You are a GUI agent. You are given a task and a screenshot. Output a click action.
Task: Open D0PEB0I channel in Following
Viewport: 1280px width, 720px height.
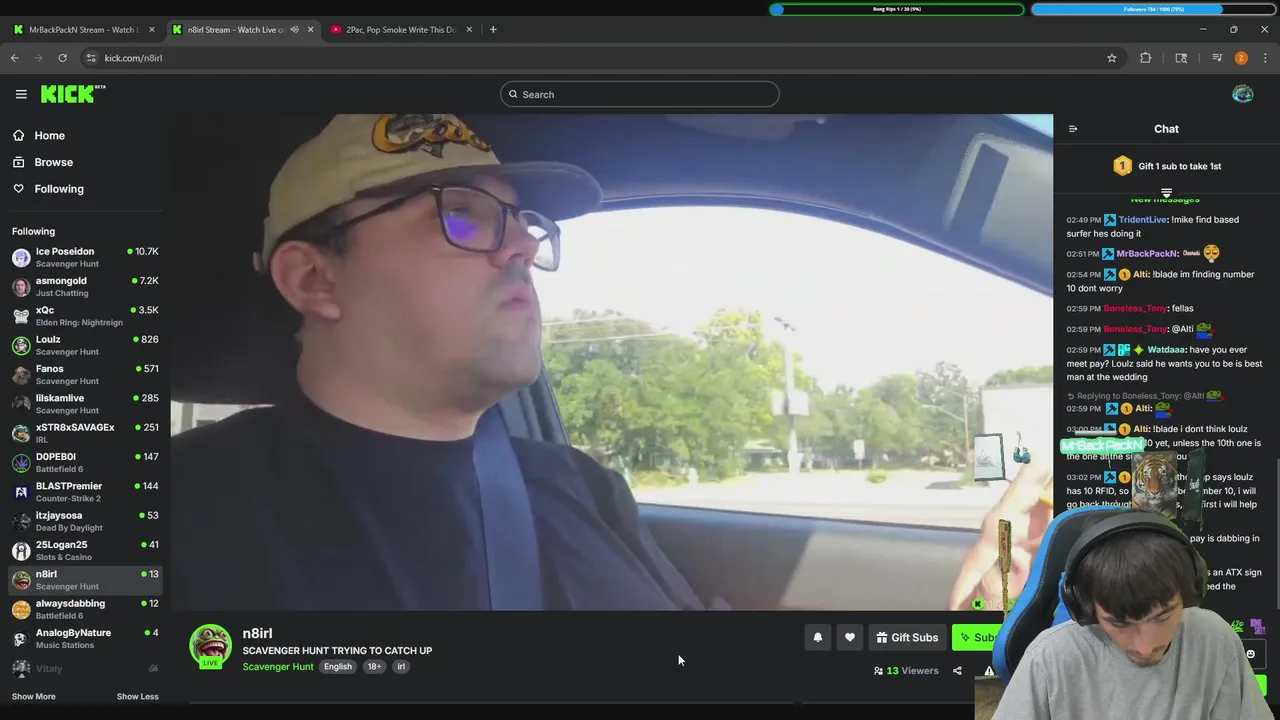[84, 463]
